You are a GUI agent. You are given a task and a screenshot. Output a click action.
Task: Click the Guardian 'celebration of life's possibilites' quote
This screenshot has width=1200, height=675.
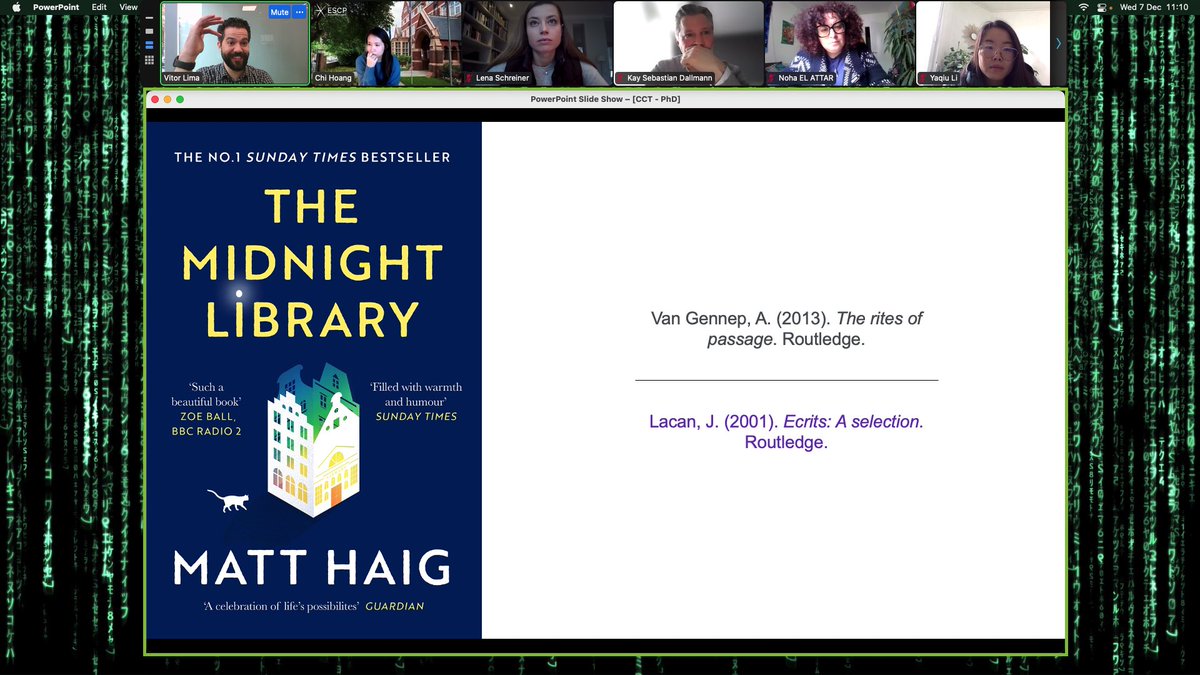point(312,606)
